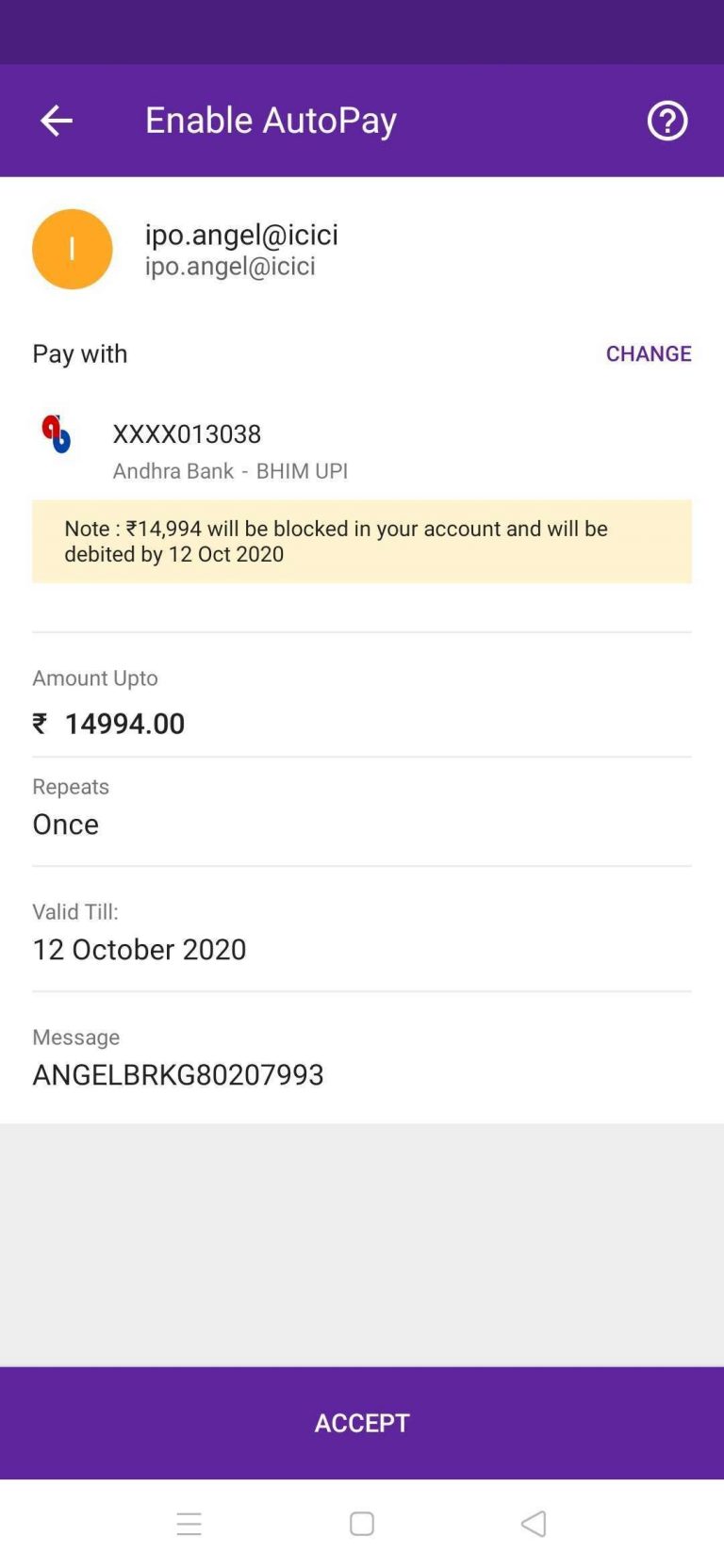Open the help question mark icon
The height and width of the screenshot is (1568, 724).
[x=666, y=121]
